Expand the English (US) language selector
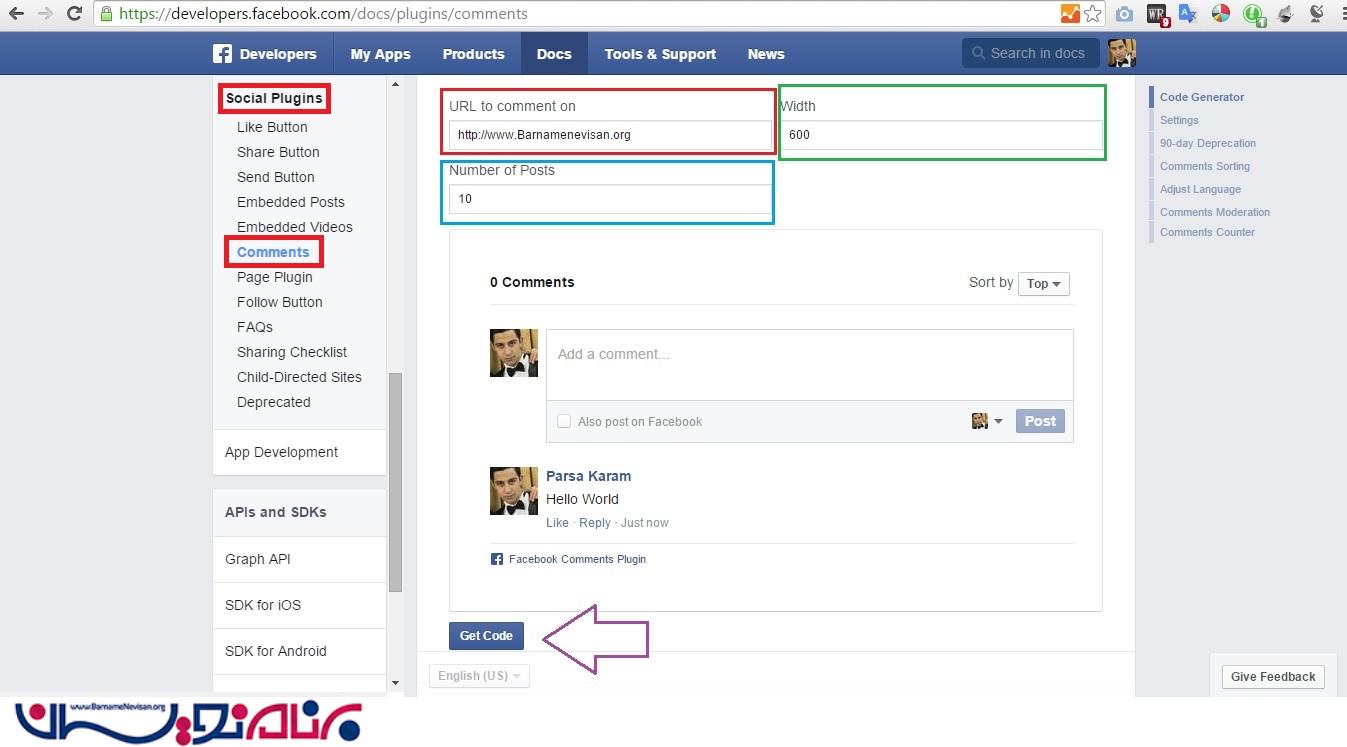1347x747 pixels. click(x=480, y=676)
